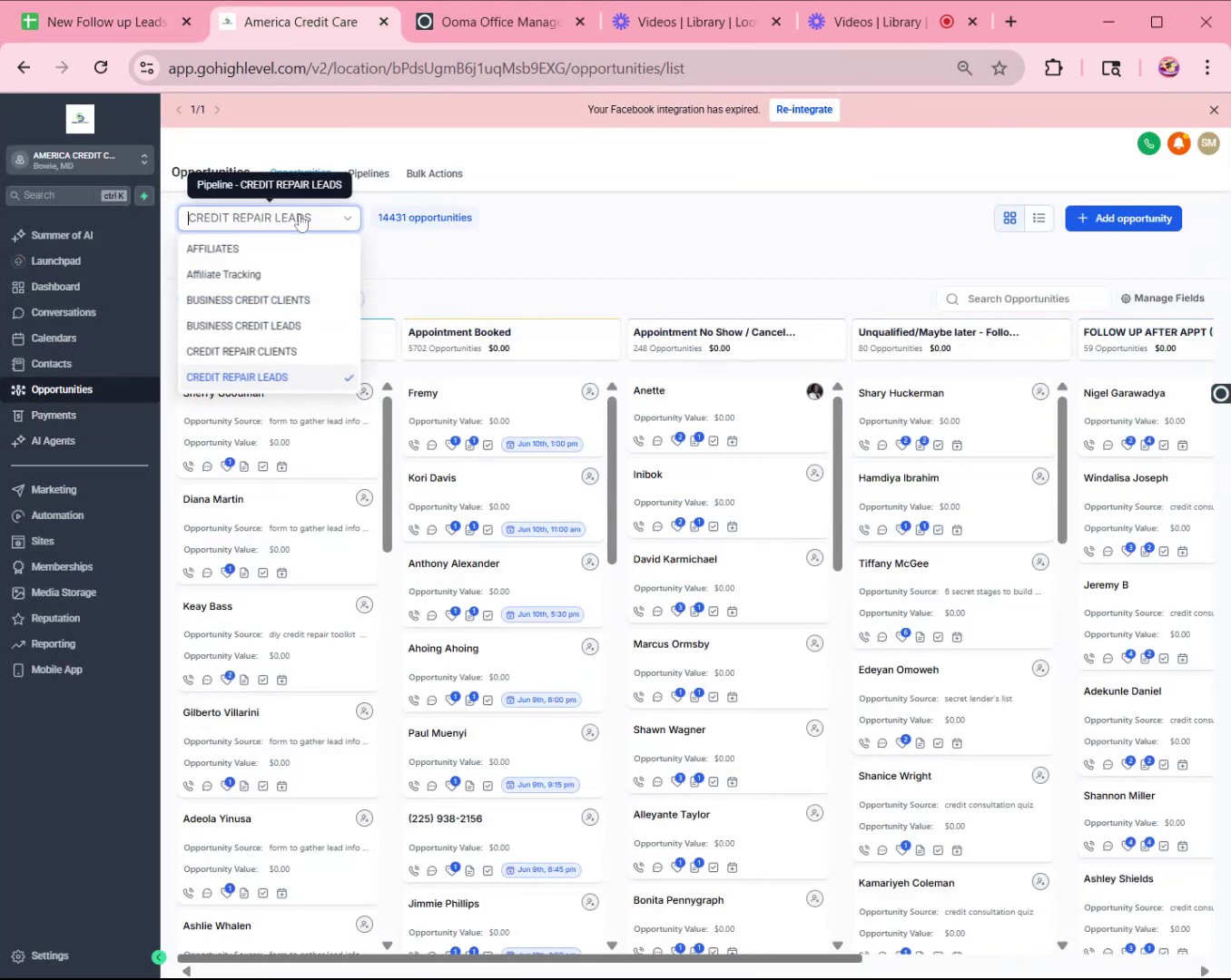Open notes icon on Inibok's card
Viewport: 1231px width, 980px height.
click(695, 526)
